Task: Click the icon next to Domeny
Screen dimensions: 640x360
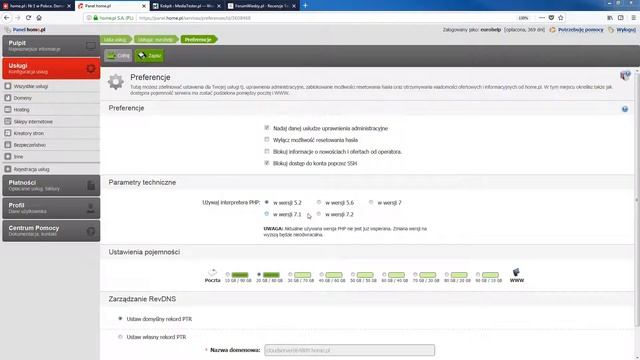Action: (x=8, y=98)
